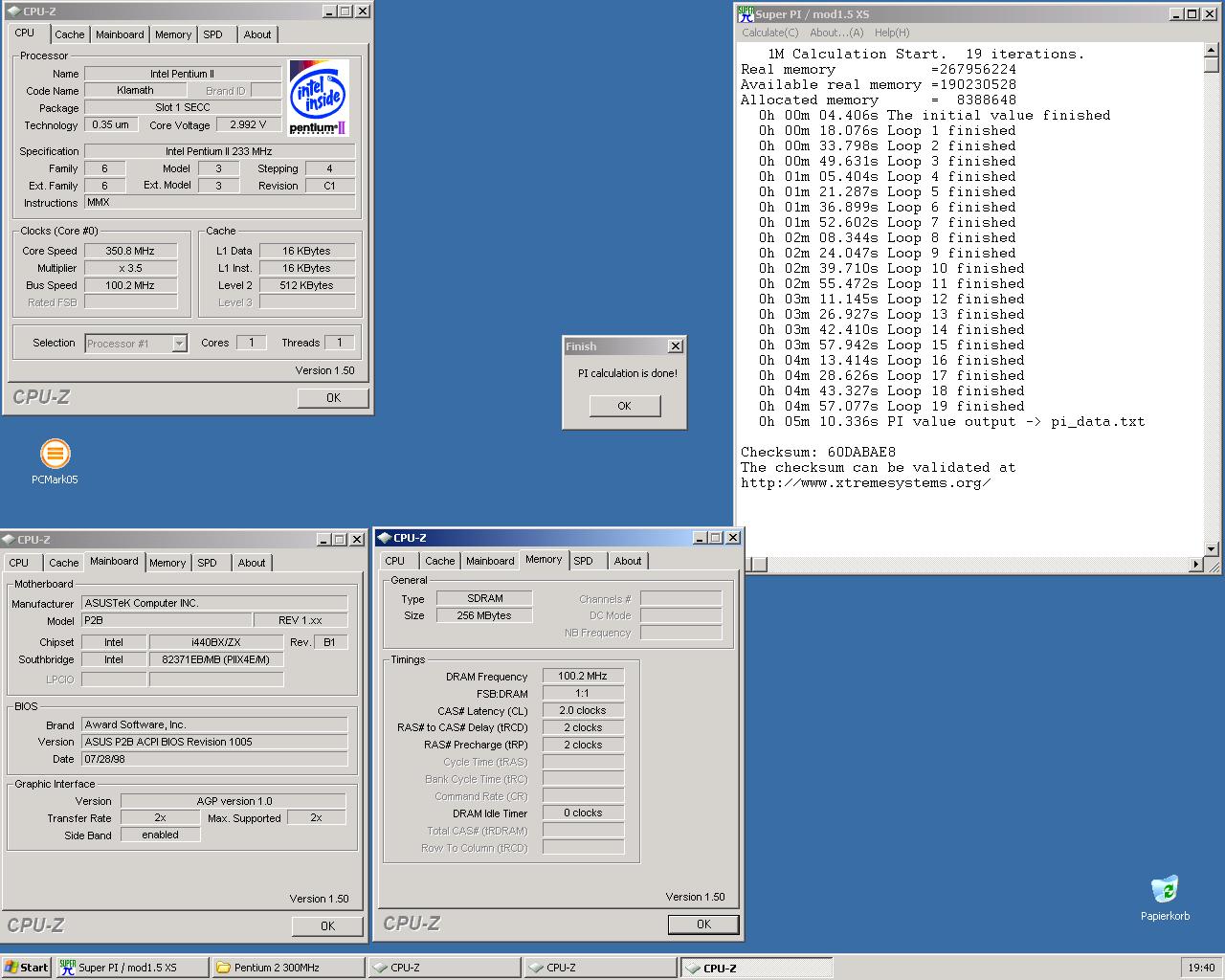Switch to About tab in top CPU-Z window

coord(257,34)
